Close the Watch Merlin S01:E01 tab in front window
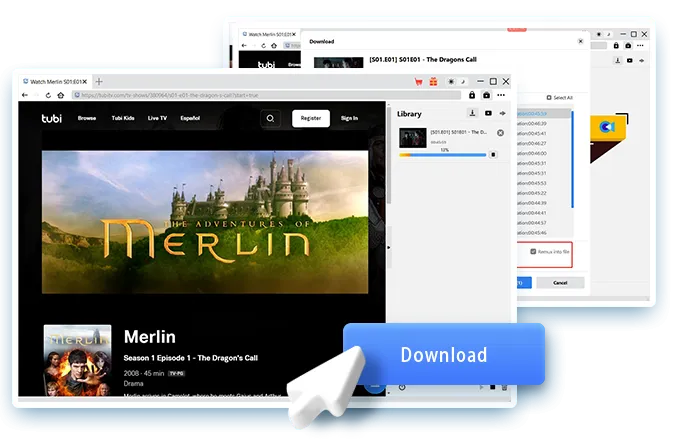The height and width of the screenshot is (439, 686). tap(85, 81)
